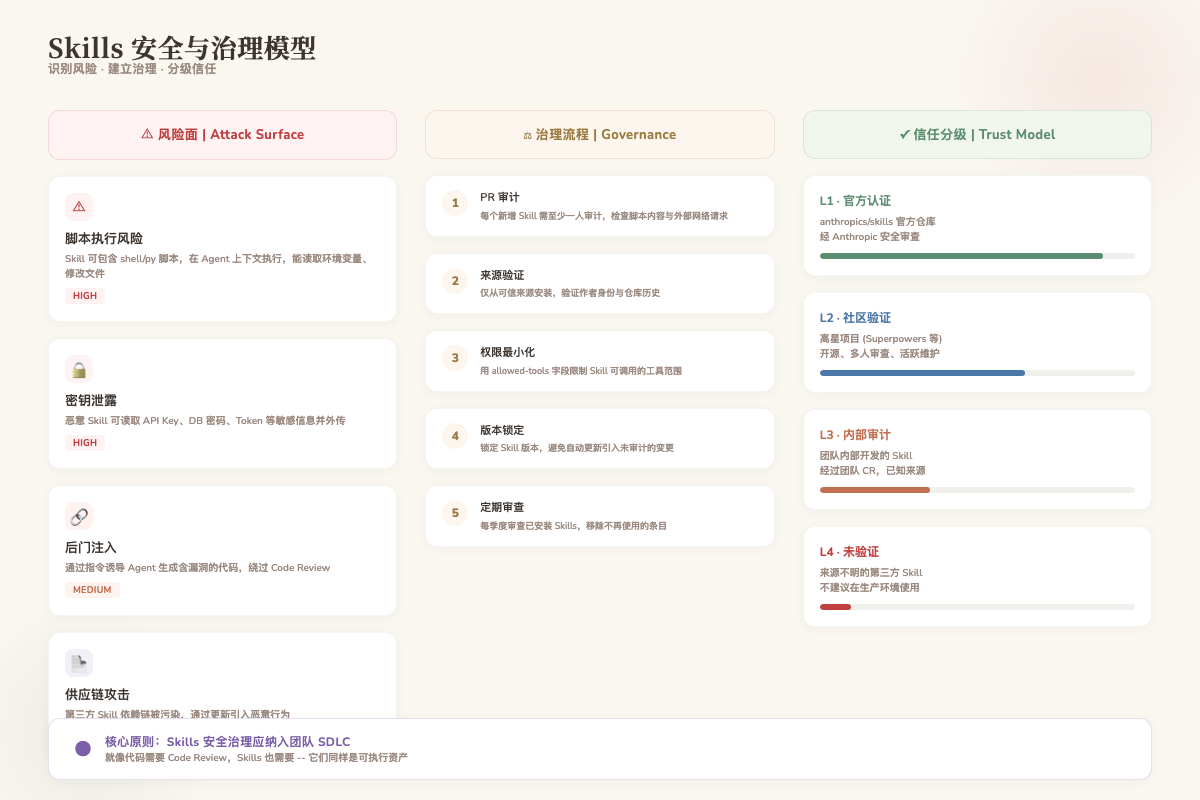This screenshot has width=1200, height=800.
Task: Click the text 经过团队 CR，已知来源
Action: (x=873, y=471)
